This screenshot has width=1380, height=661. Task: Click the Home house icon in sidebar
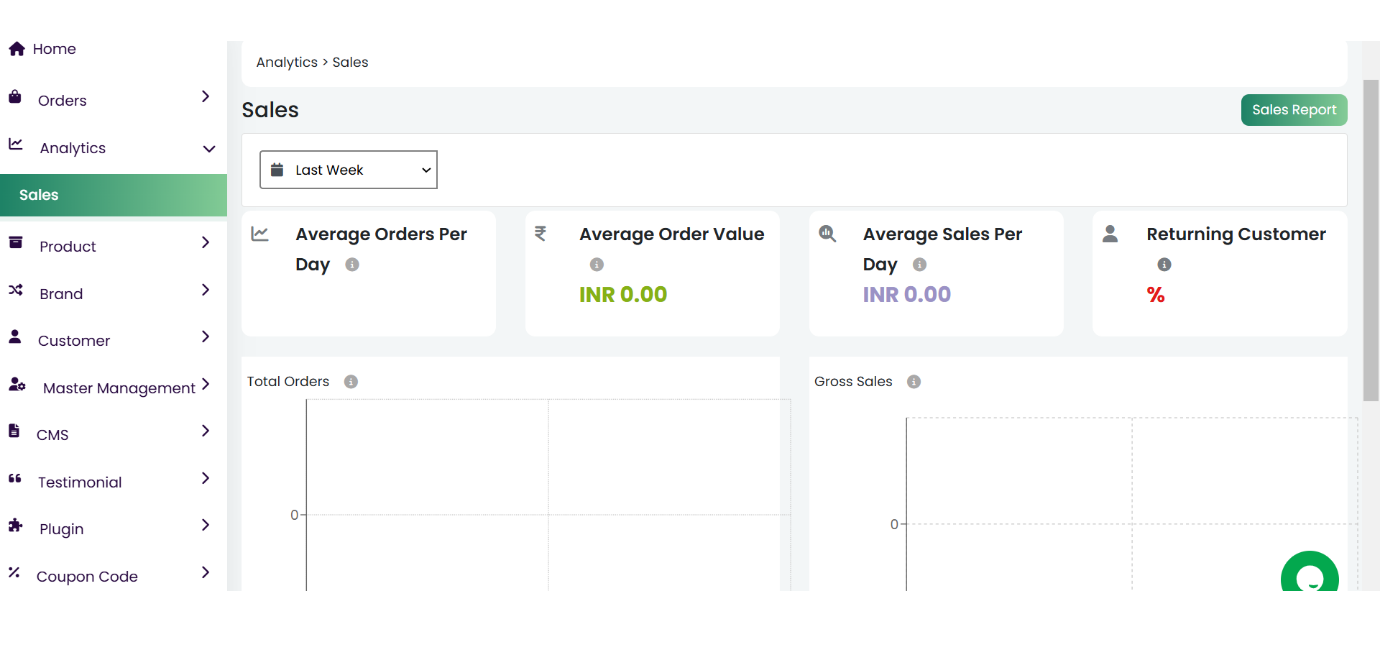coord(16,49)
